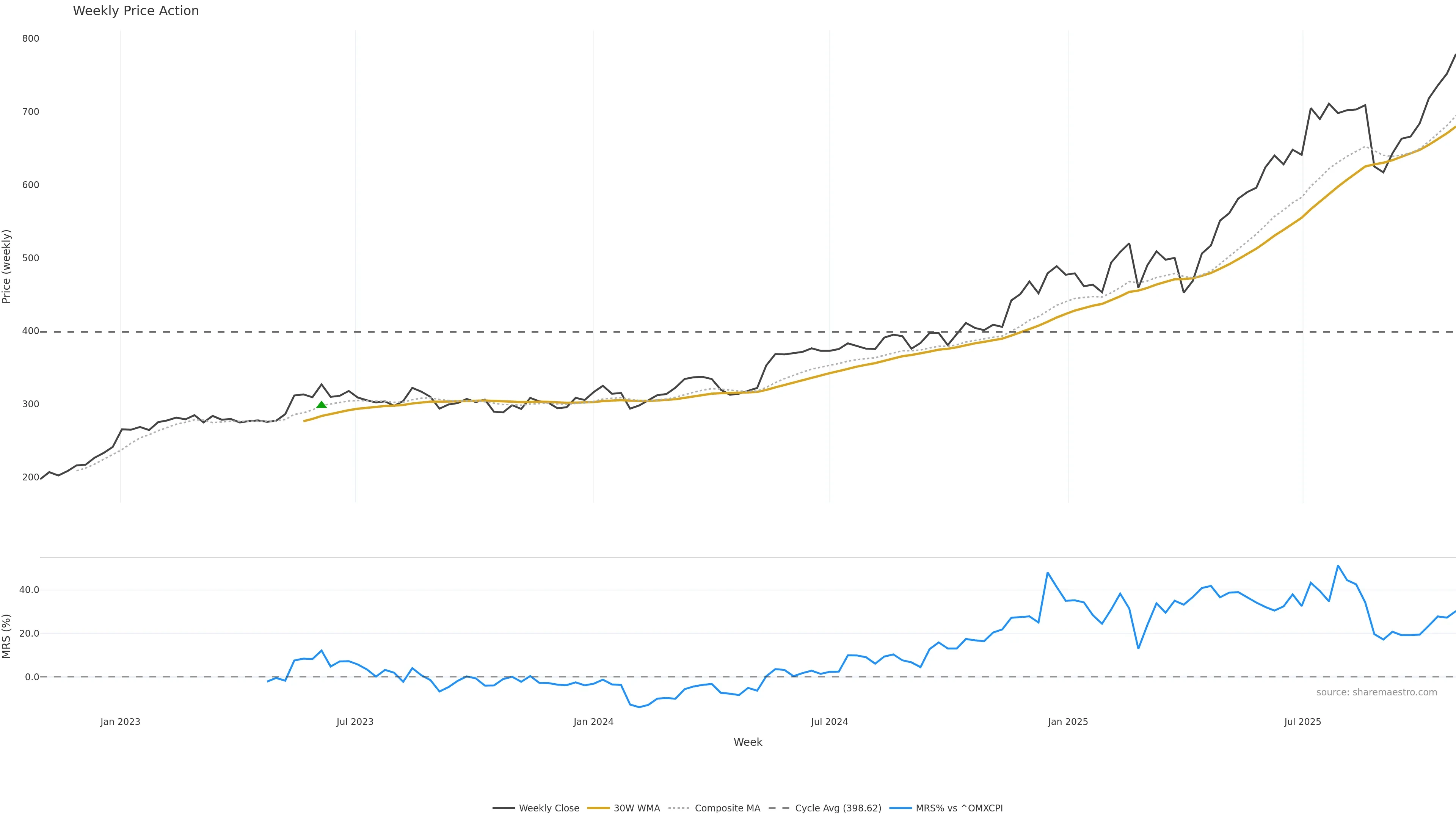Hide the "MRS% vs ^OMXCPI" legend label

coord(959,808)
